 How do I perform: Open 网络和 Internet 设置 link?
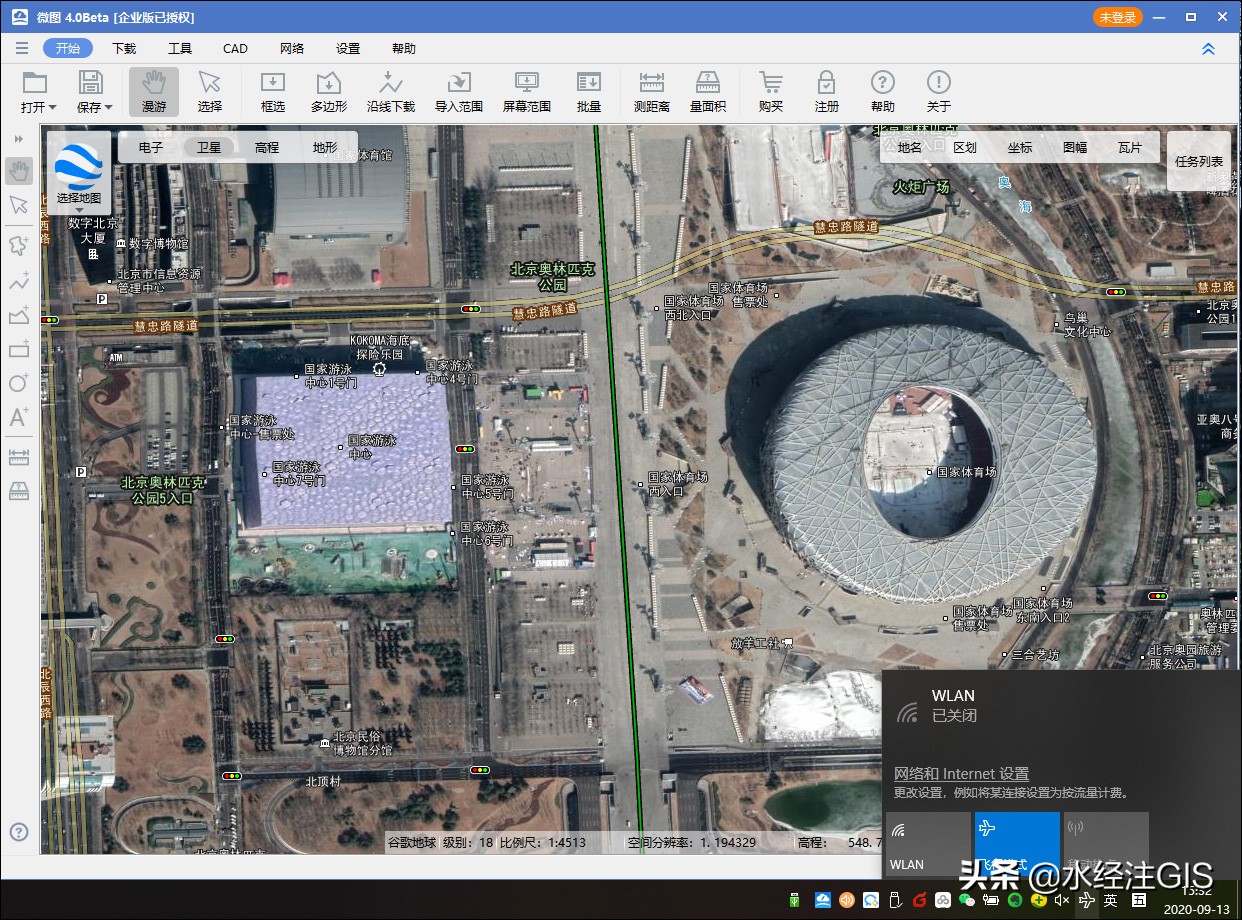point(960,773)
